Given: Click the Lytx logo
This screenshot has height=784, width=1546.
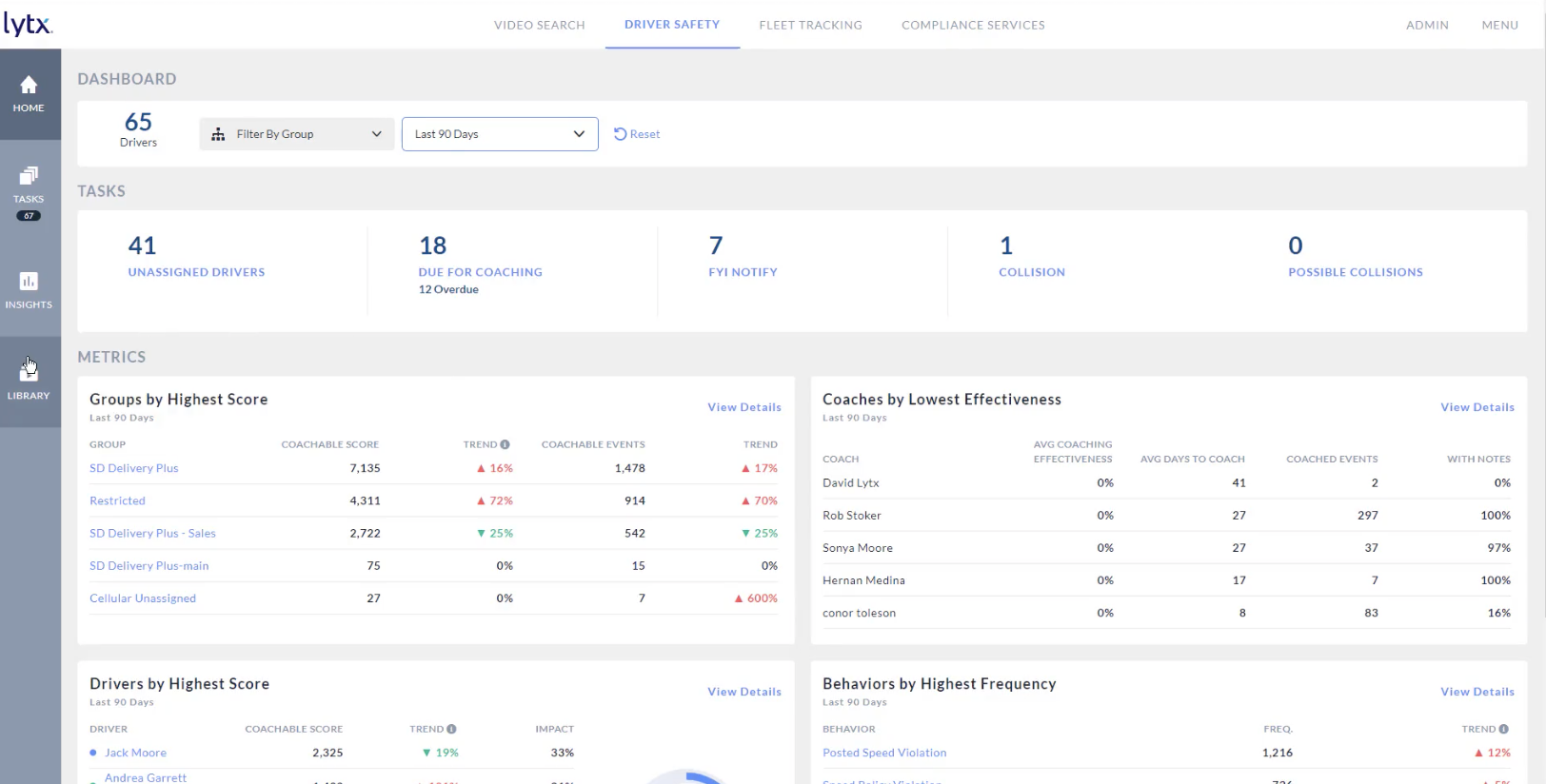Looking at the screenshot, I should pyautogui.click(x=28, y=25).
